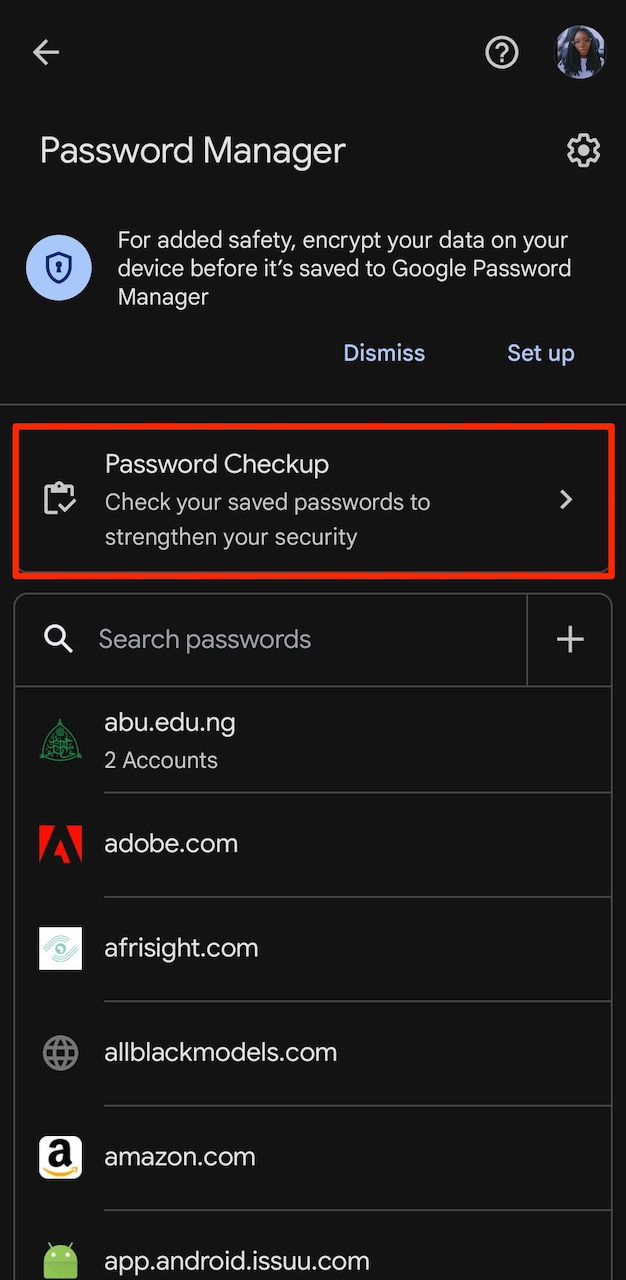Screen dimensions: 626x1280
Task: Open app.android.issuu.com entry
Action: point(300,1260)
